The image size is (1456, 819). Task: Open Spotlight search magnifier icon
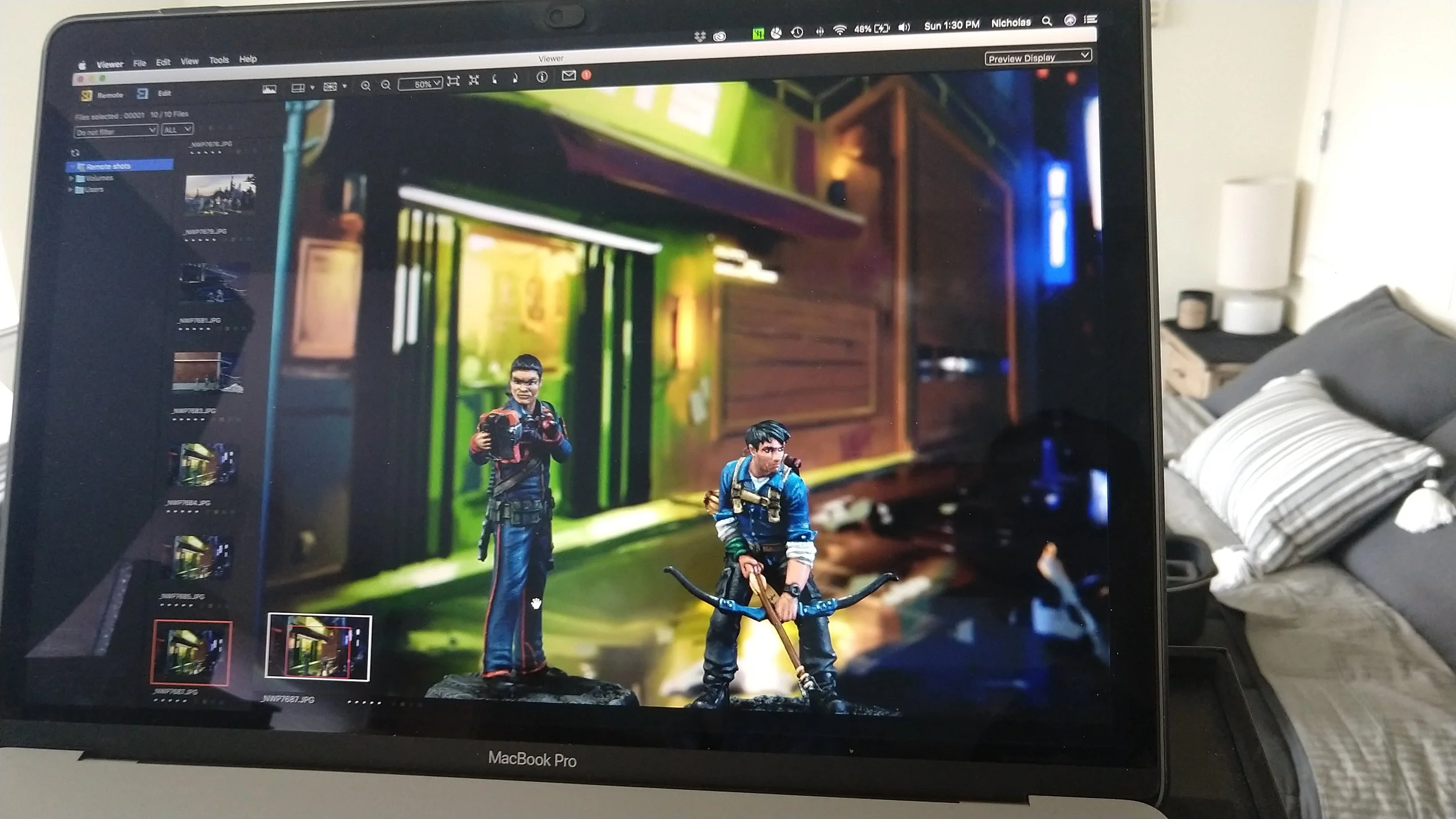[1047, 22]
